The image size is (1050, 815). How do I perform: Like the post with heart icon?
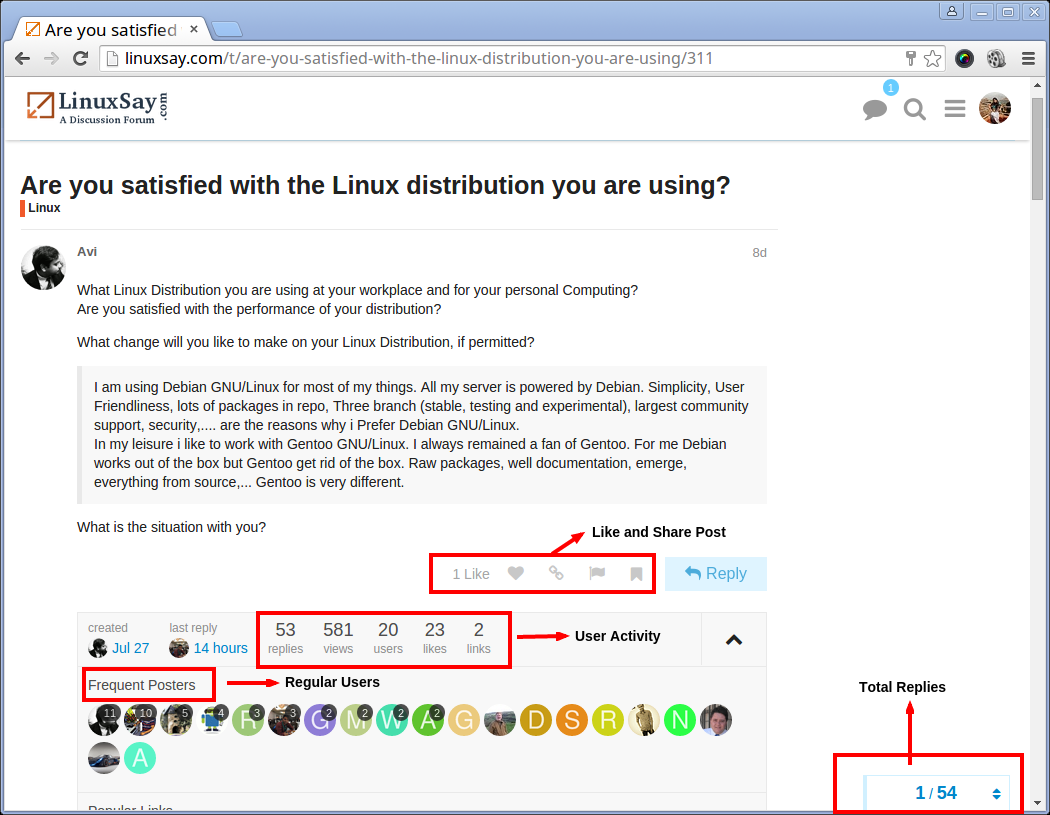point(516,573)
